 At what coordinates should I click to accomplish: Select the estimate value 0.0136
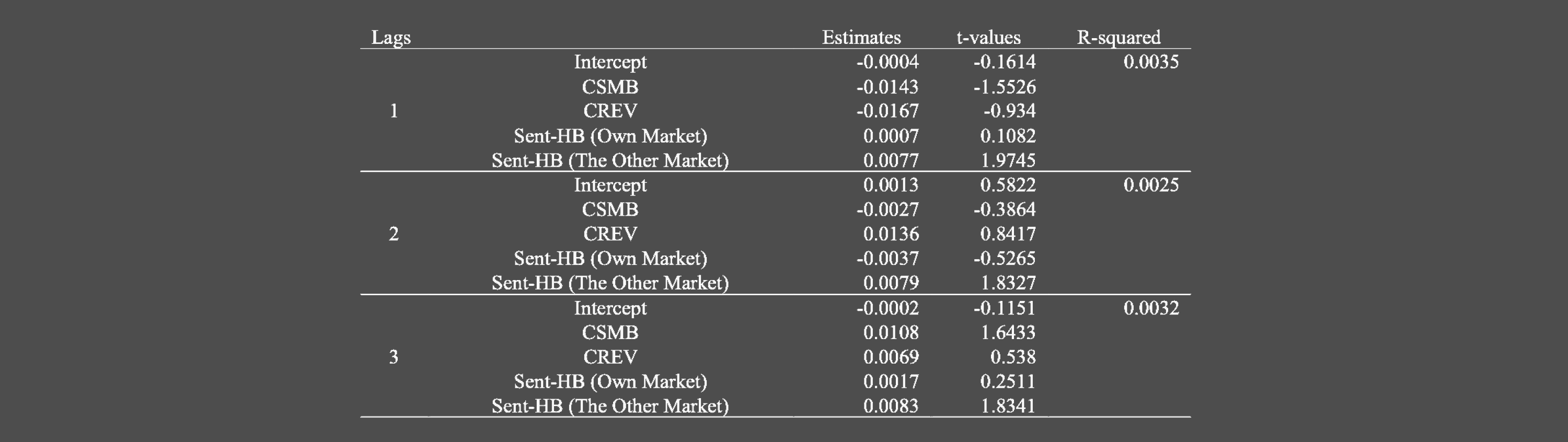click(x=891, y=234)
